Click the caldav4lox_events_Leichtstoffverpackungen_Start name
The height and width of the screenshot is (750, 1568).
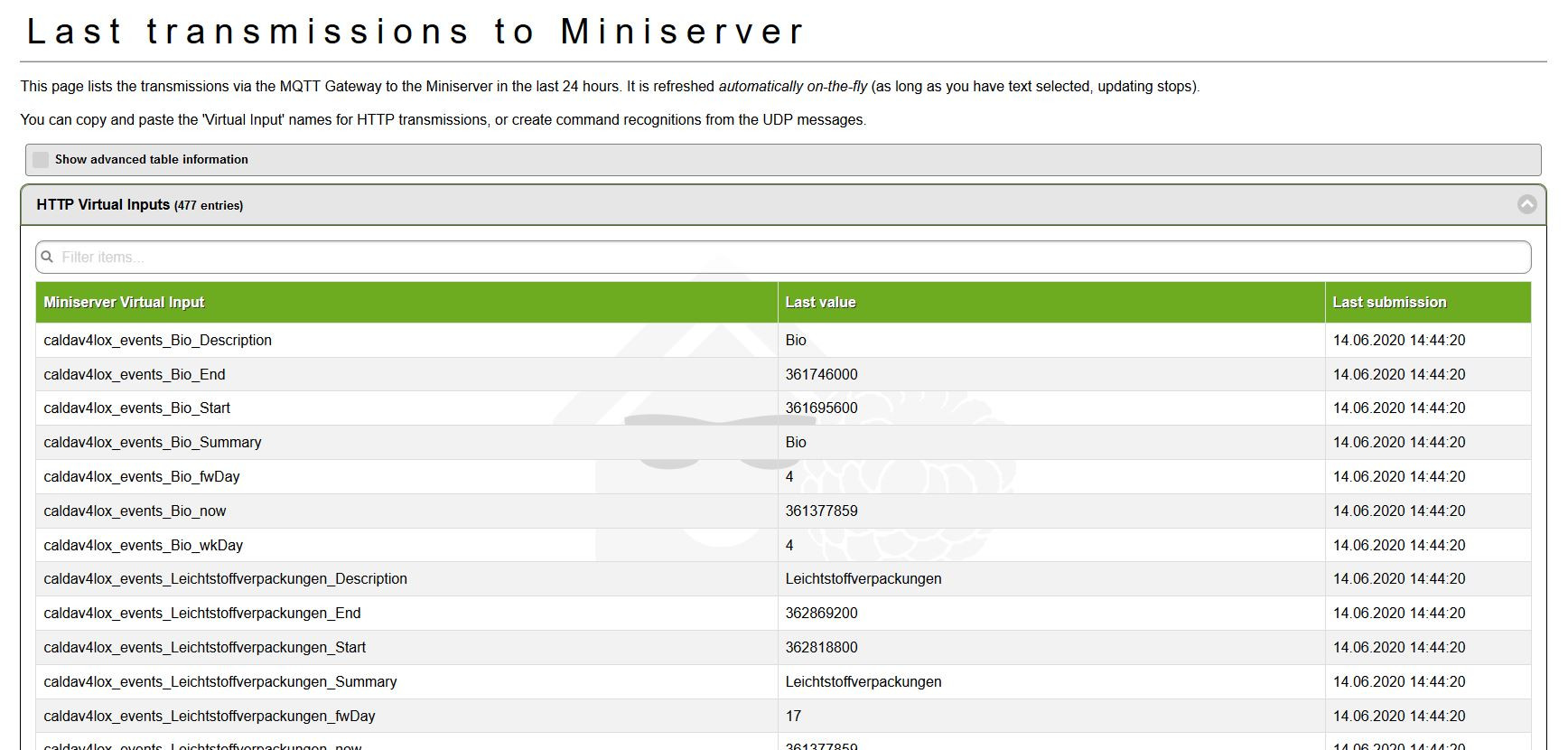coord(204,648)
